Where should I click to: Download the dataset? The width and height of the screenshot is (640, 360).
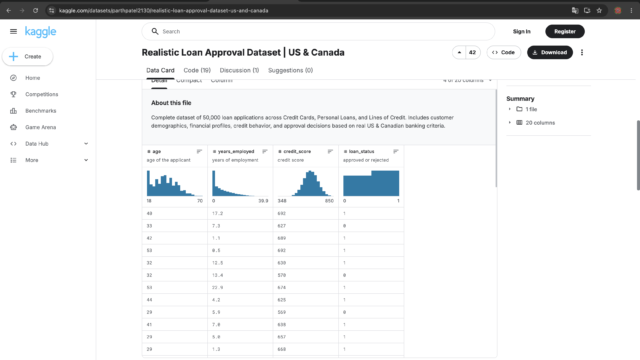point(550,53)
